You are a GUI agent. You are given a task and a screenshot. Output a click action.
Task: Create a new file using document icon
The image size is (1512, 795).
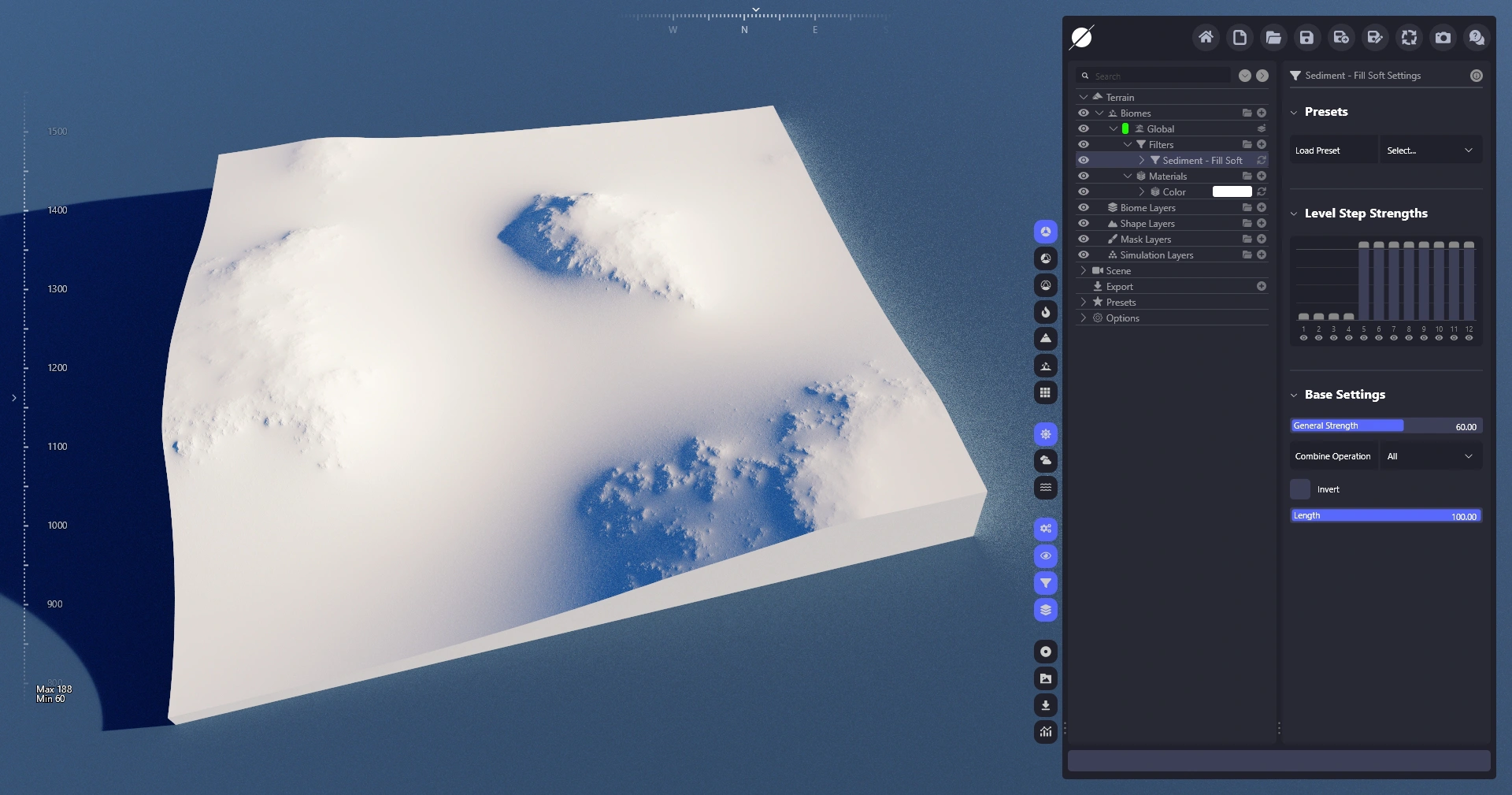tap(1240, 37)
